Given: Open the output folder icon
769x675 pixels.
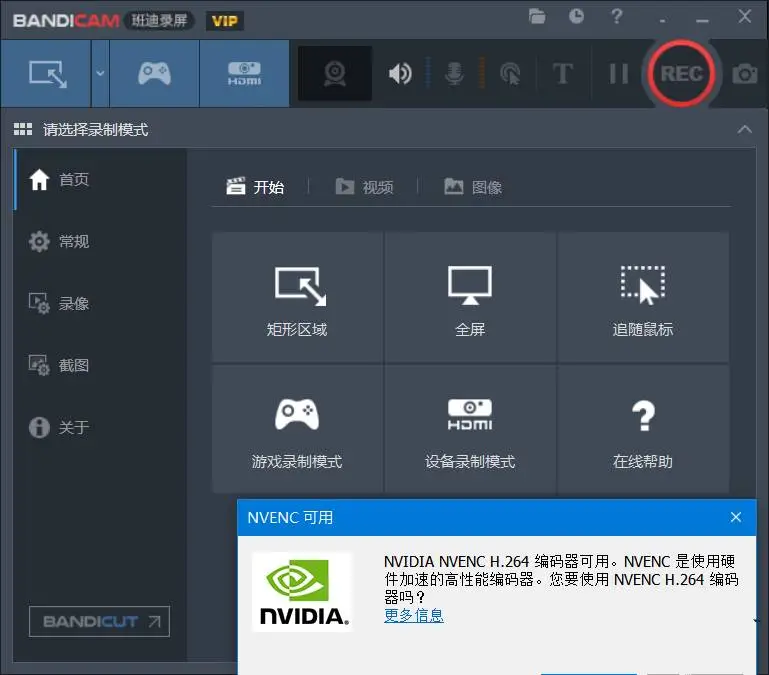Looking at the screenshot, I should [x=538, y=16].
